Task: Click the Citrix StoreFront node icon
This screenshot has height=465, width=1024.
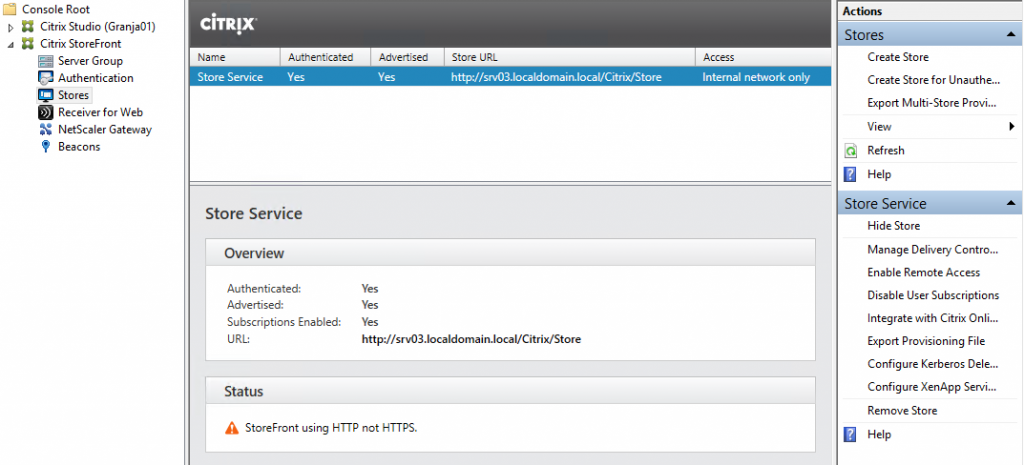Action: coord(27,44)
